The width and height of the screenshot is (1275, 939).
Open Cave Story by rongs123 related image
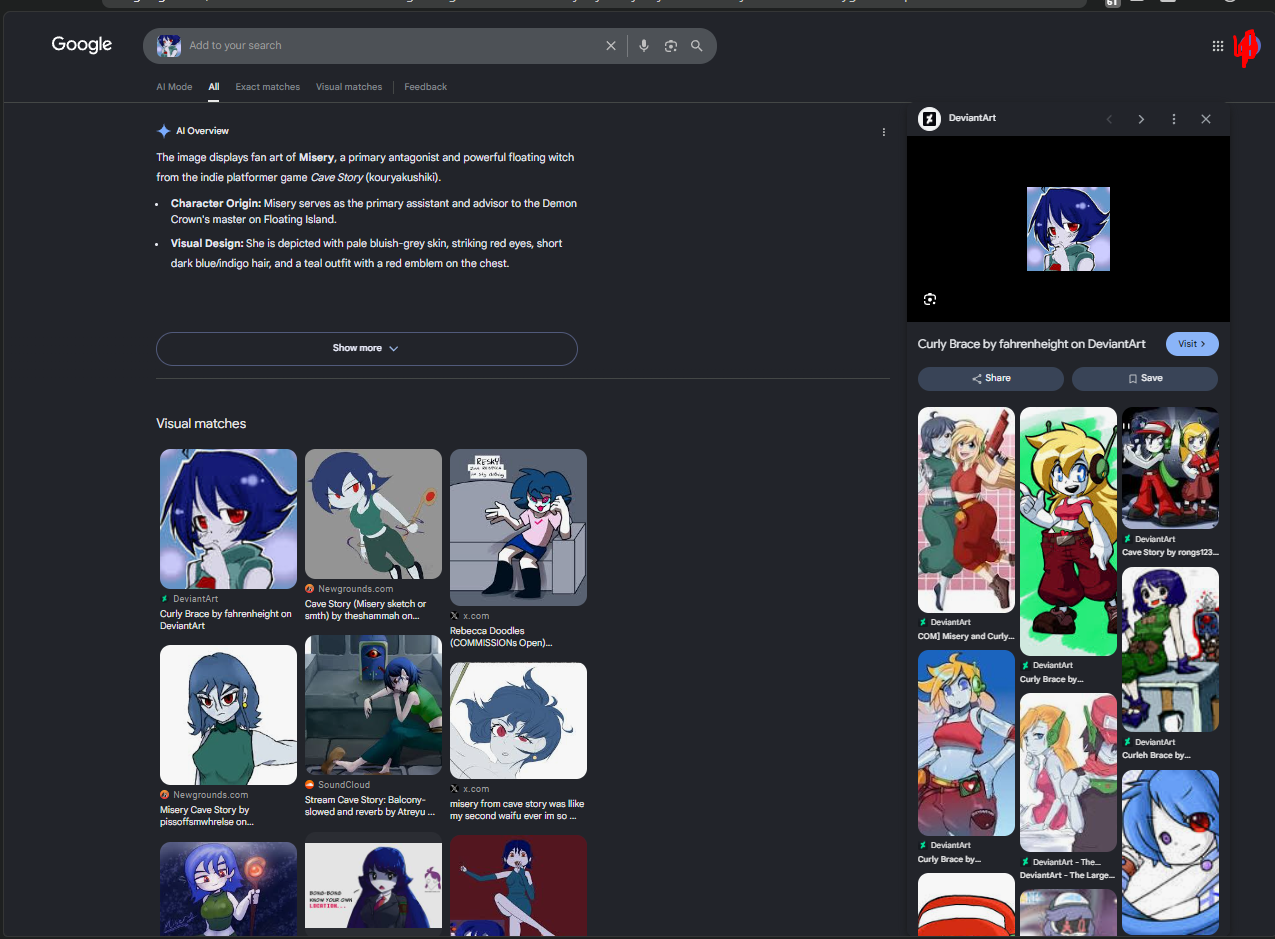pyautogui.click(x=1170, y=468)
